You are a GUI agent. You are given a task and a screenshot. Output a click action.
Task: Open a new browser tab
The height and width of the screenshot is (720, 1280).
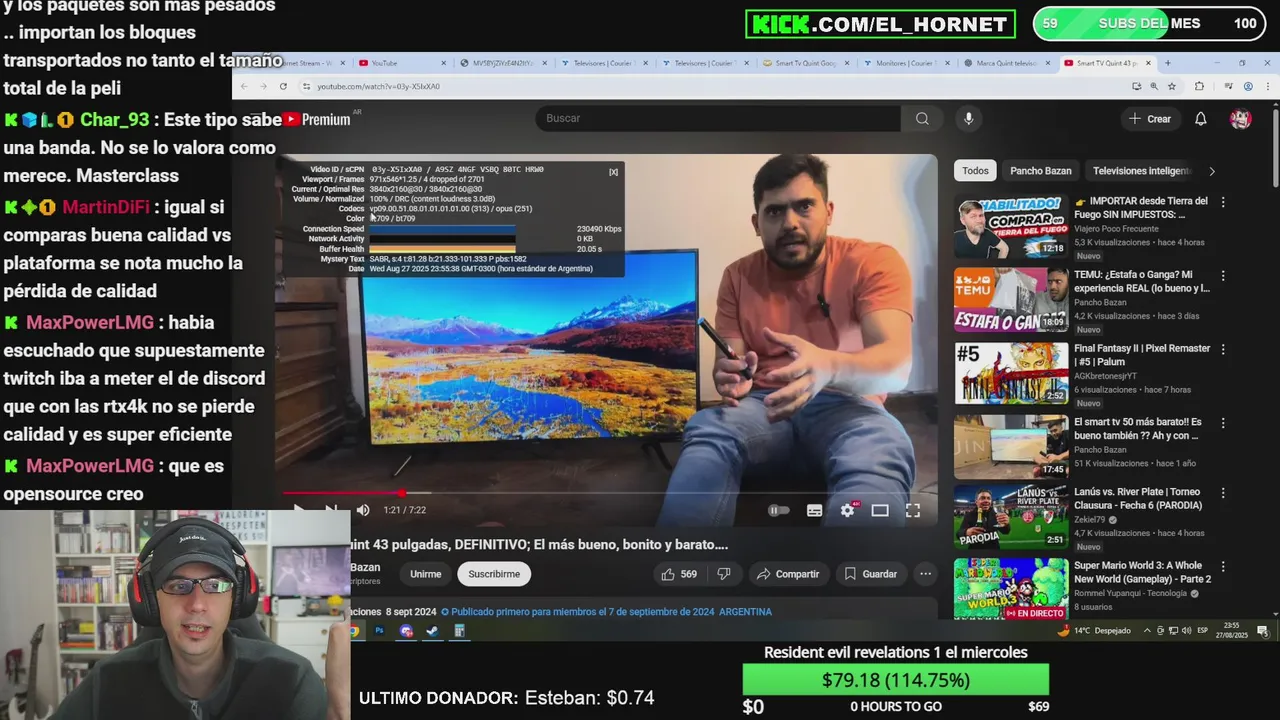pos(1167,63)
